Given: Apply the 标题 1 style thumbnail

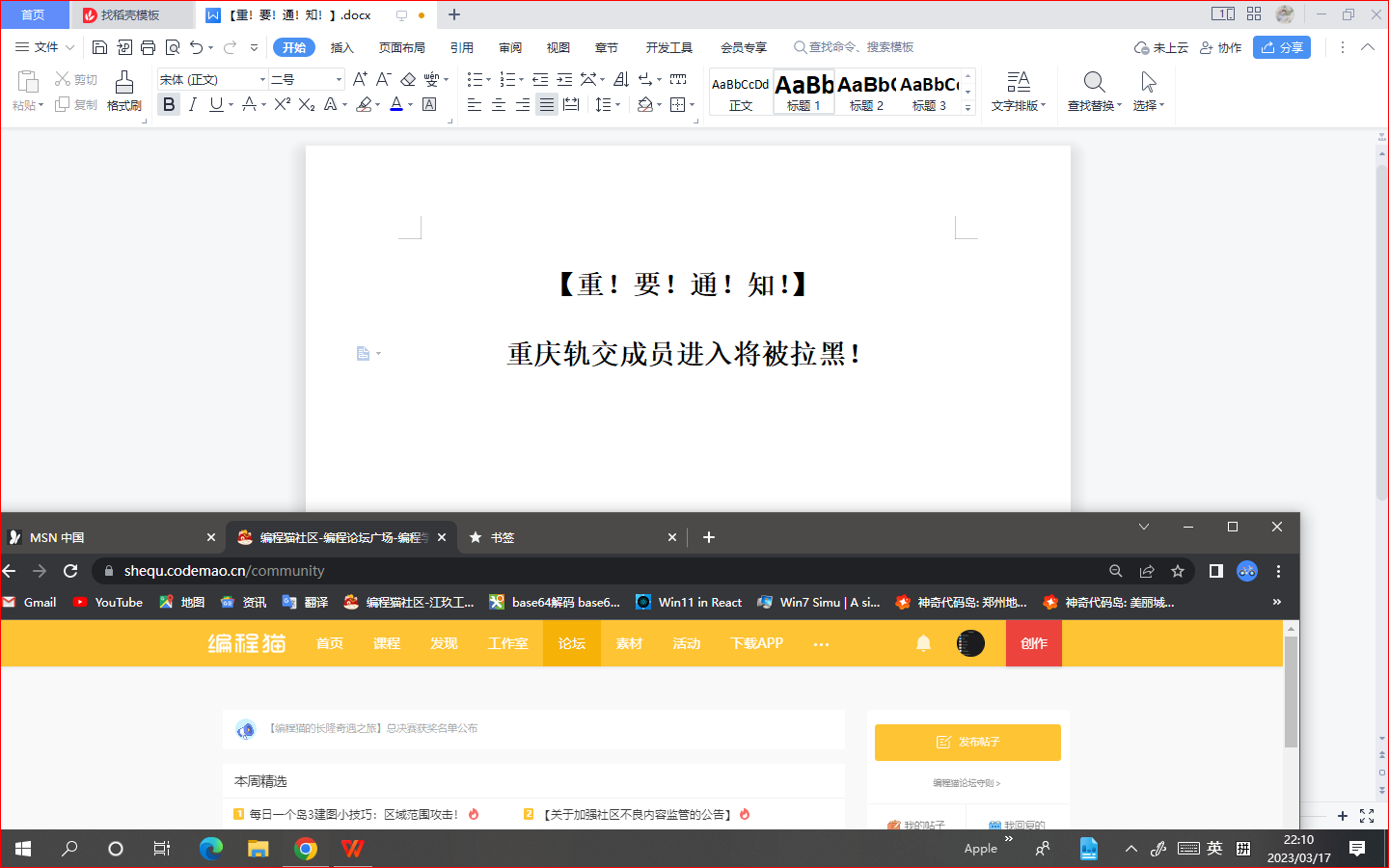Looking at the screenshot, I should pyautogui.click(x=803, y=93).
